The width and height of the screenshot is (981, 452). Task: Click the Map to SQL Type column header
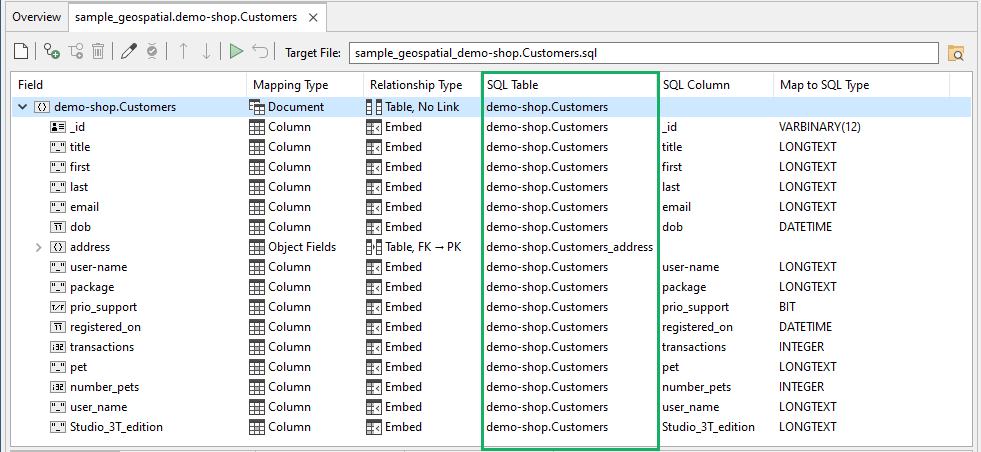pos(824,85)
